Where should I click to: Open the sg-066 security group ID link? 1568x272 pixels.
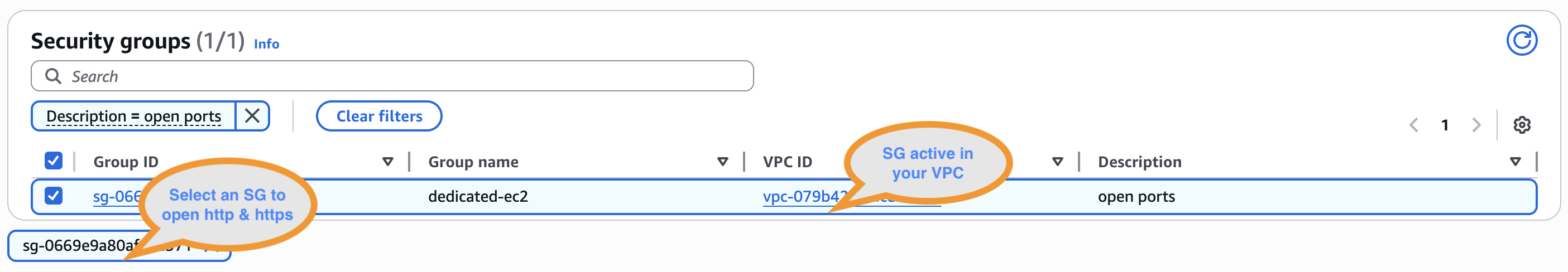116,197
